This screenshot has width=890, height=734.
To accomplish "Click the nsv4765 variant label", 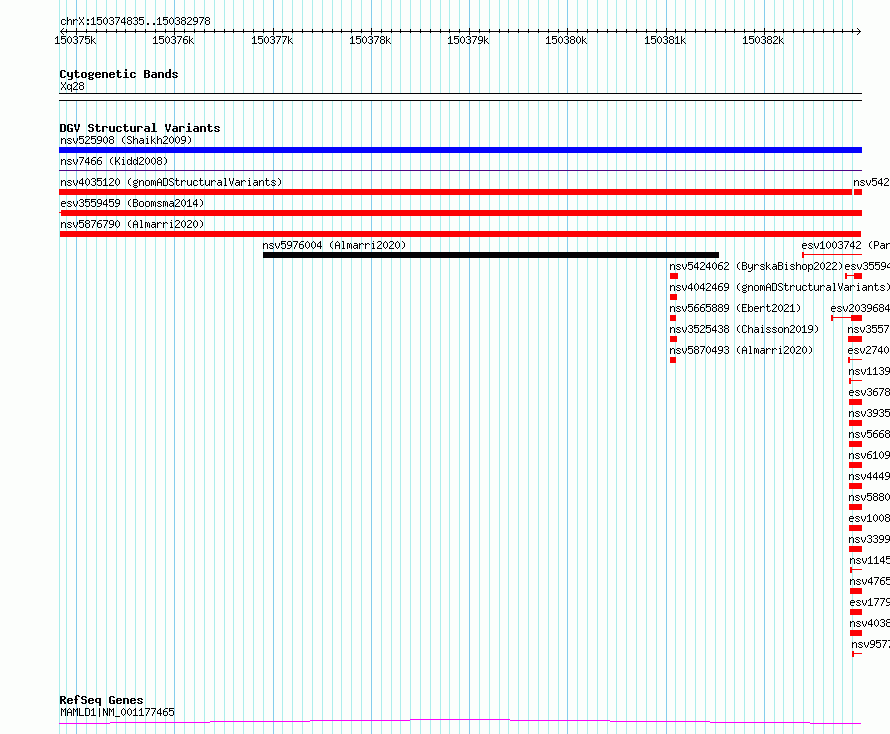I will [870, 581].
